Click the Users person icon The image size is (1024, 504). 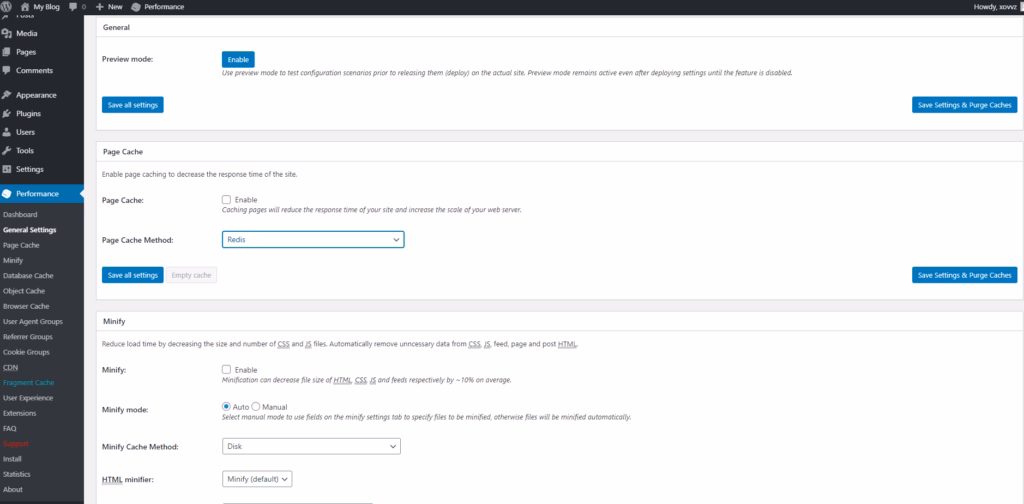click(7, 132)
